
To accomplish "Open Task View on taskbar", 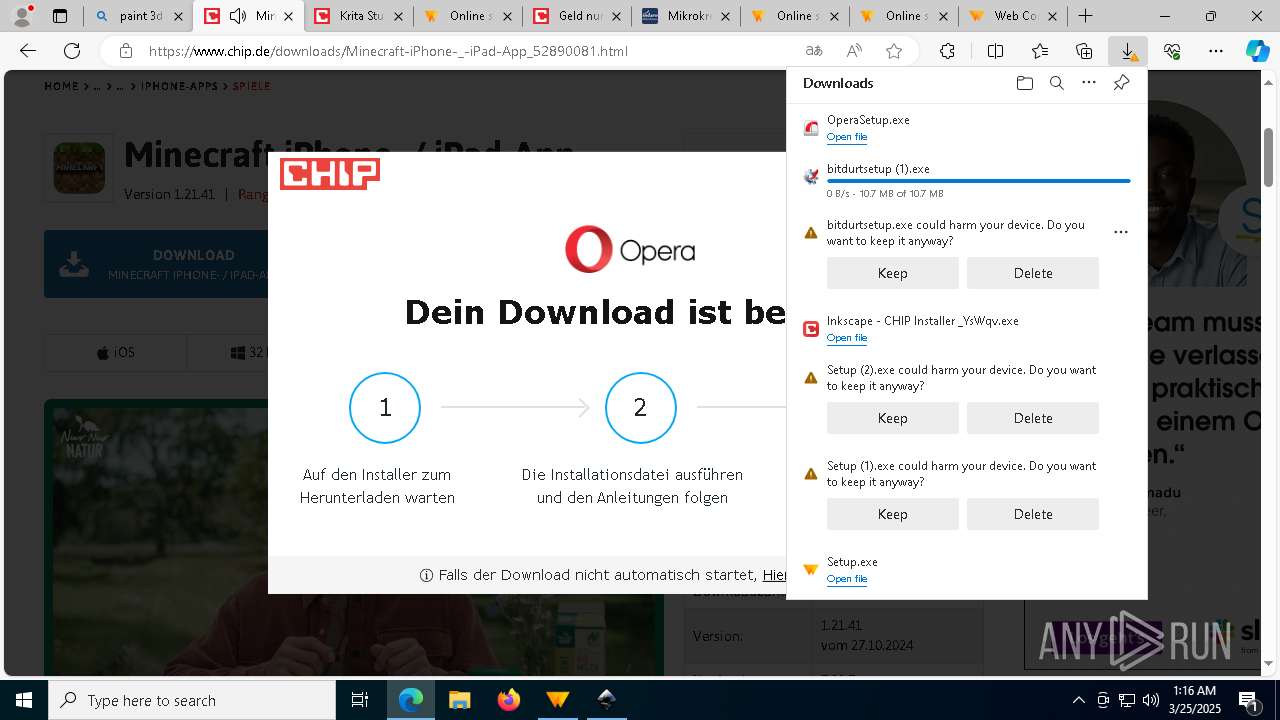I will click(360, 700).
